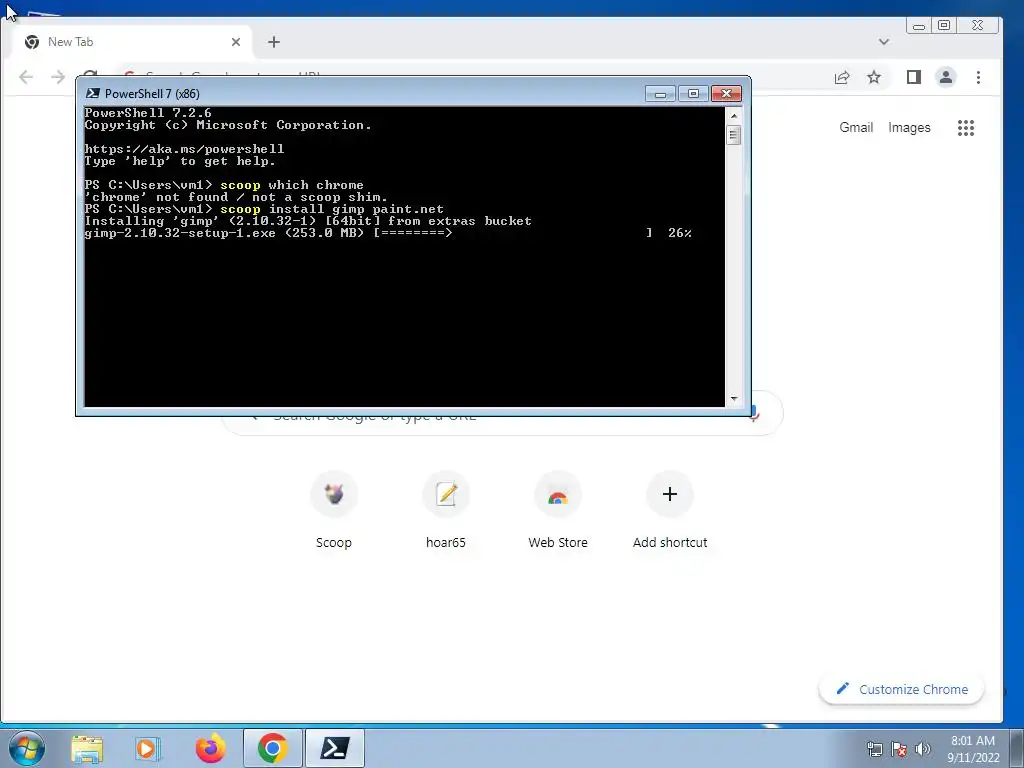Open Chrome profile avatar
The width and height of the screenshot is (1024, 768).
click(946, 77)
